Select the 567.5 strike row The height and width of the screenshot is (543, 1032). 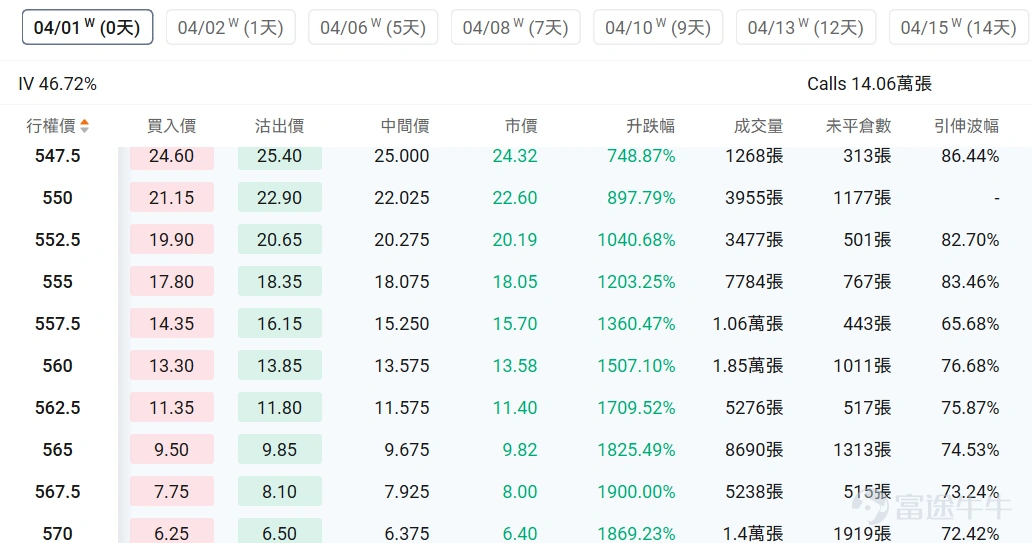click(516, 492)
